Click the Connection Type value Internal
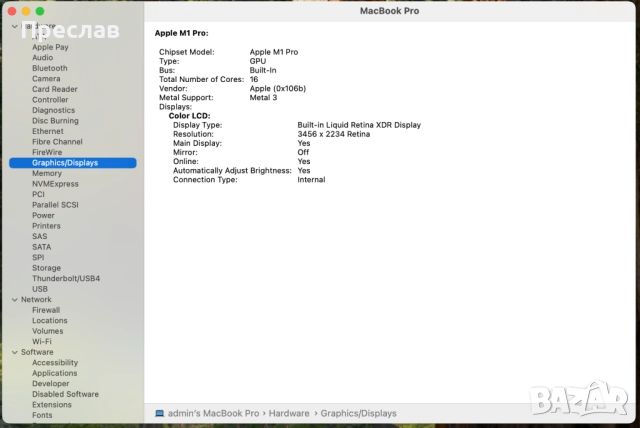Viewport: 640px width, 428px height. [x=311, y=180]
